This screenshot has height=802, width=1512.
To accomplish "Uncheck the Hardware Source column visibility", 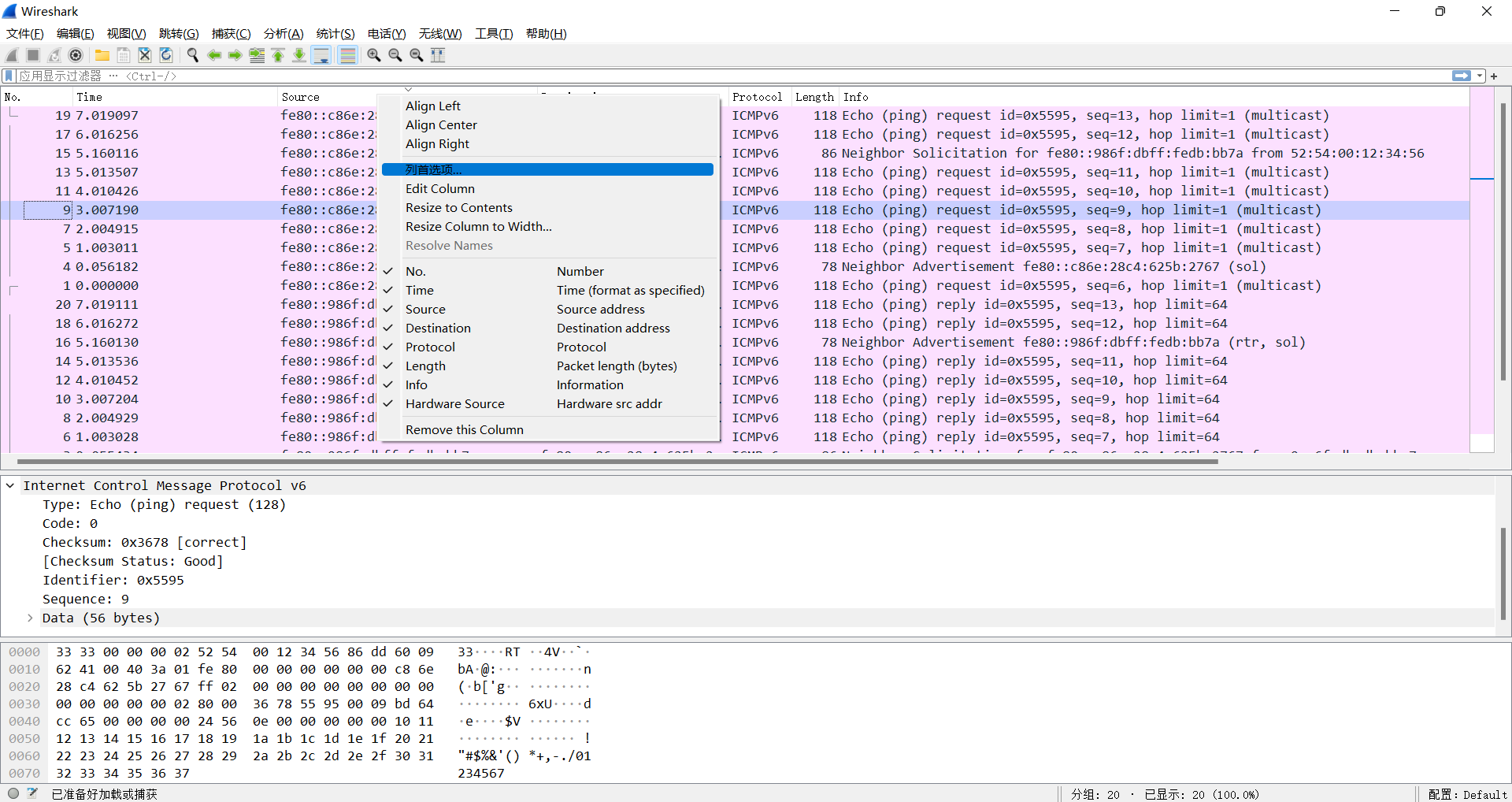I will point(548,403).
